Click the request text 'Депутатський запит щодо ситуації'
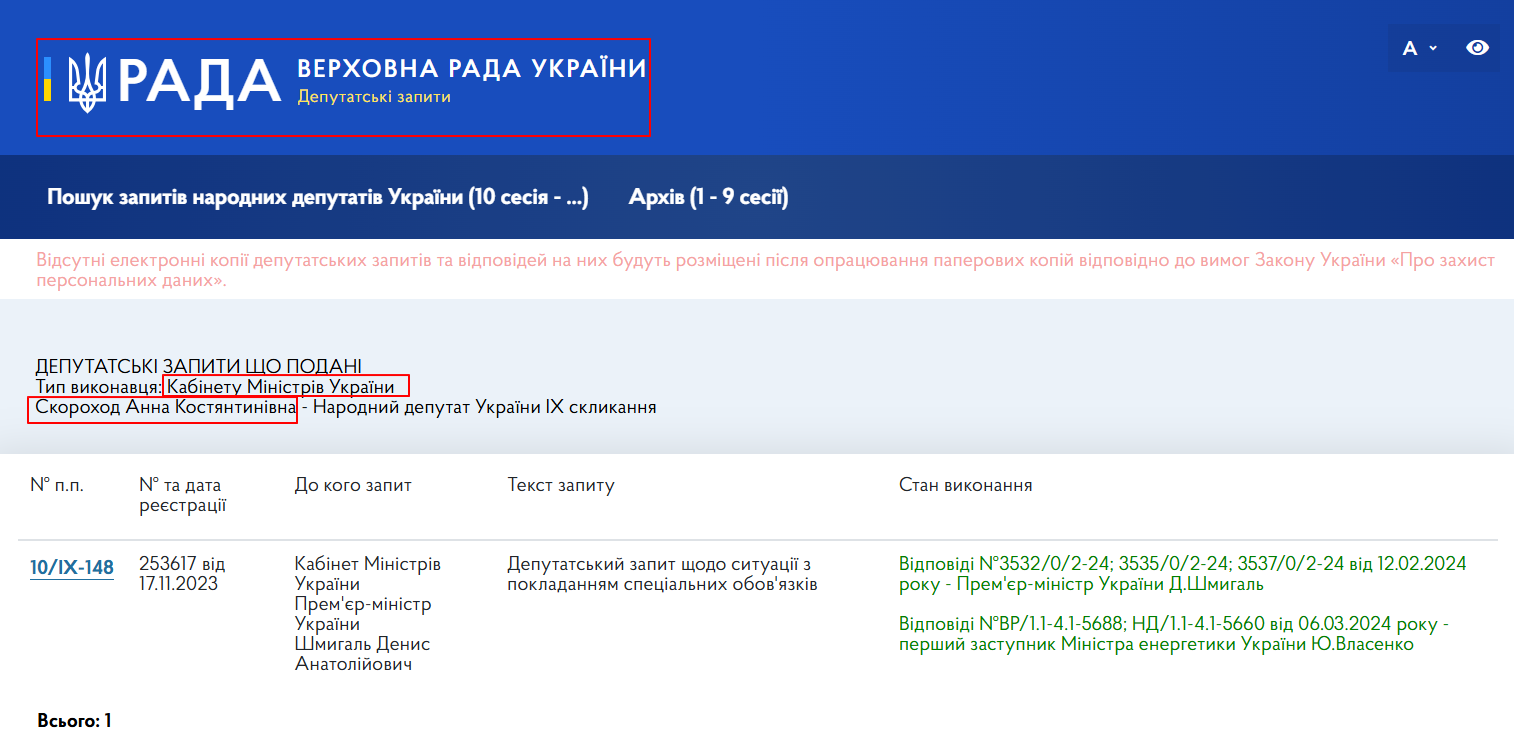The image size is (1514, 742). click(663, 574)
